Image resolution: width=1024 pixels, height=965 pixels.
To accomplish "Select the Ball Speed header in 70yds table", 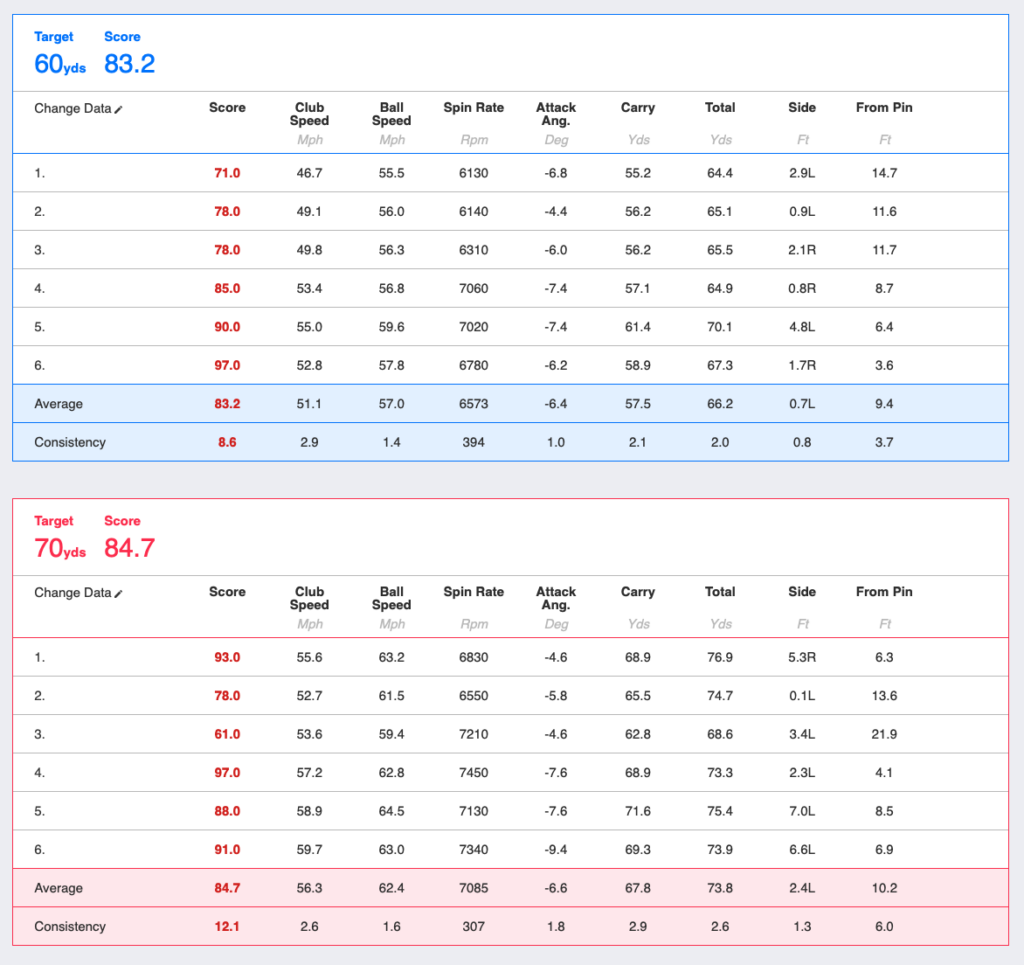I will [x=391, y=598].
